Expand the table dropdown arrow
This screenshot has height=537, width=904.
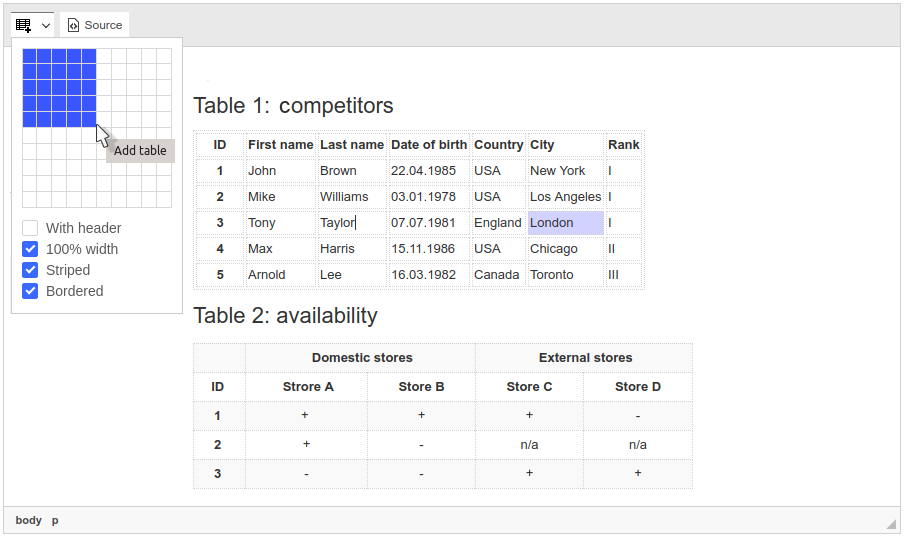coord(46,25)
